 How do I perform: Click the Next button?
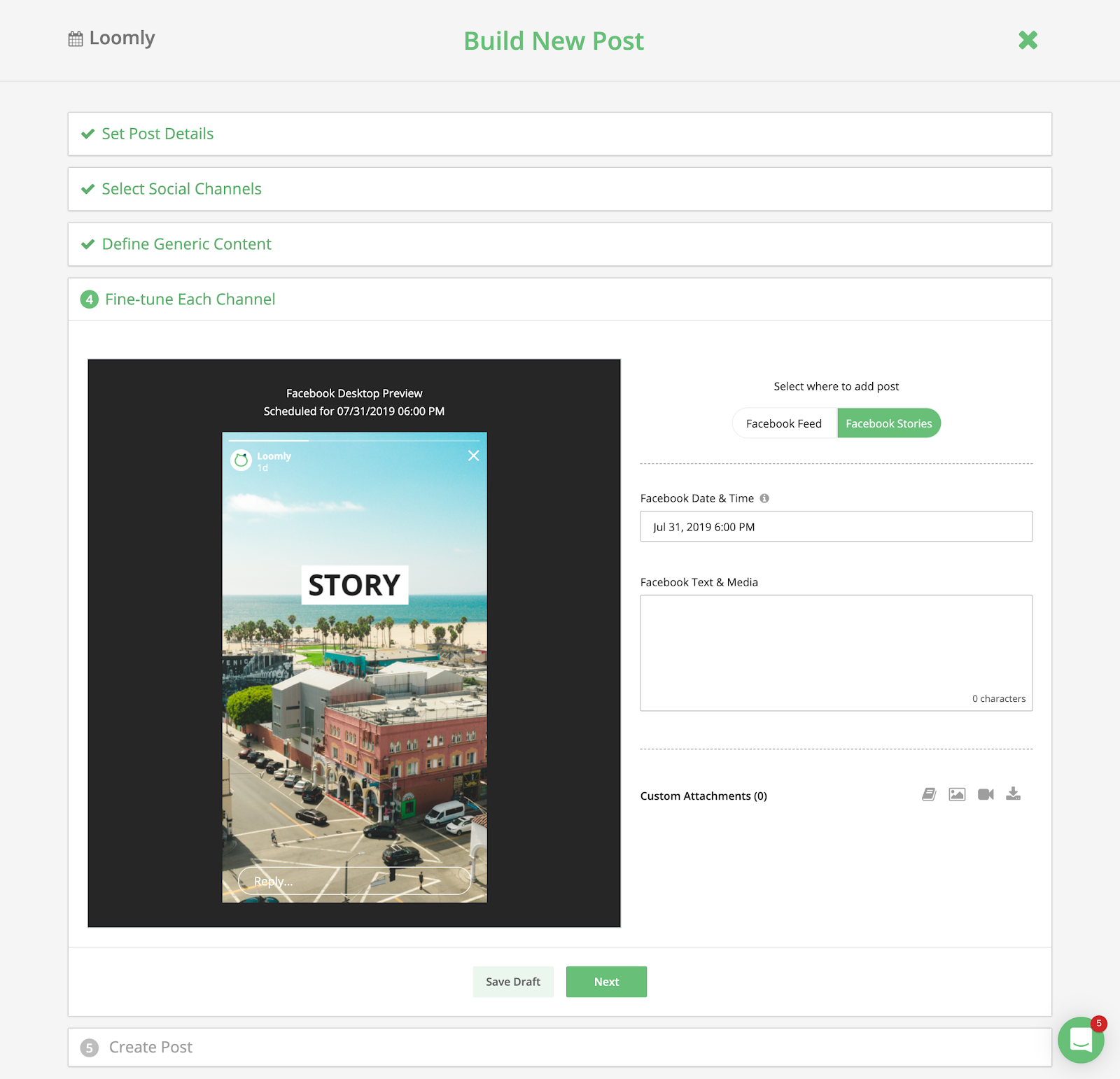(x=606, y=982)
